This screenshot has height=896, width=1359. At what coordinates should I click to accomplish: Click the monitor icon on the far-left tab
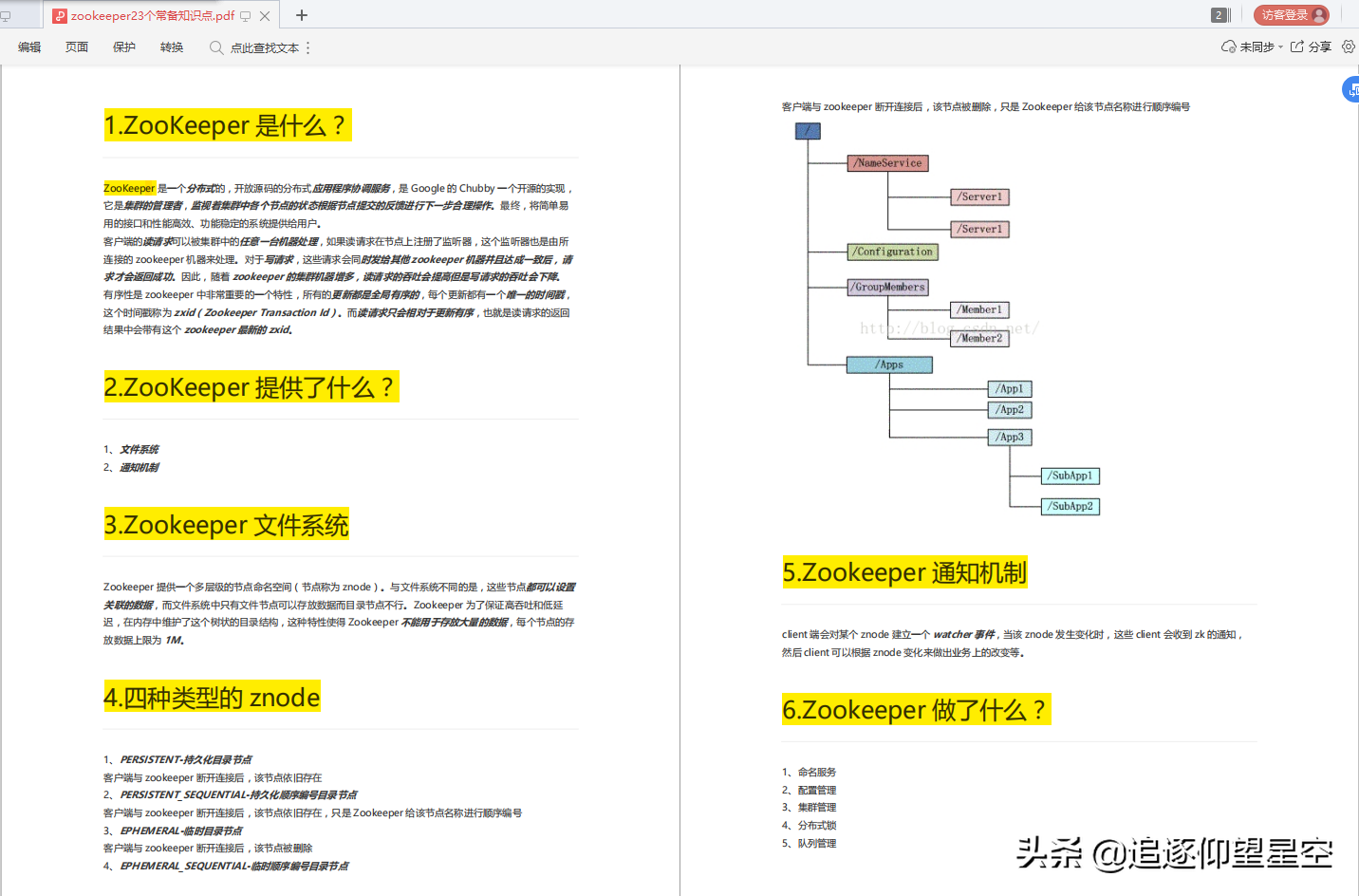point(6,15)
